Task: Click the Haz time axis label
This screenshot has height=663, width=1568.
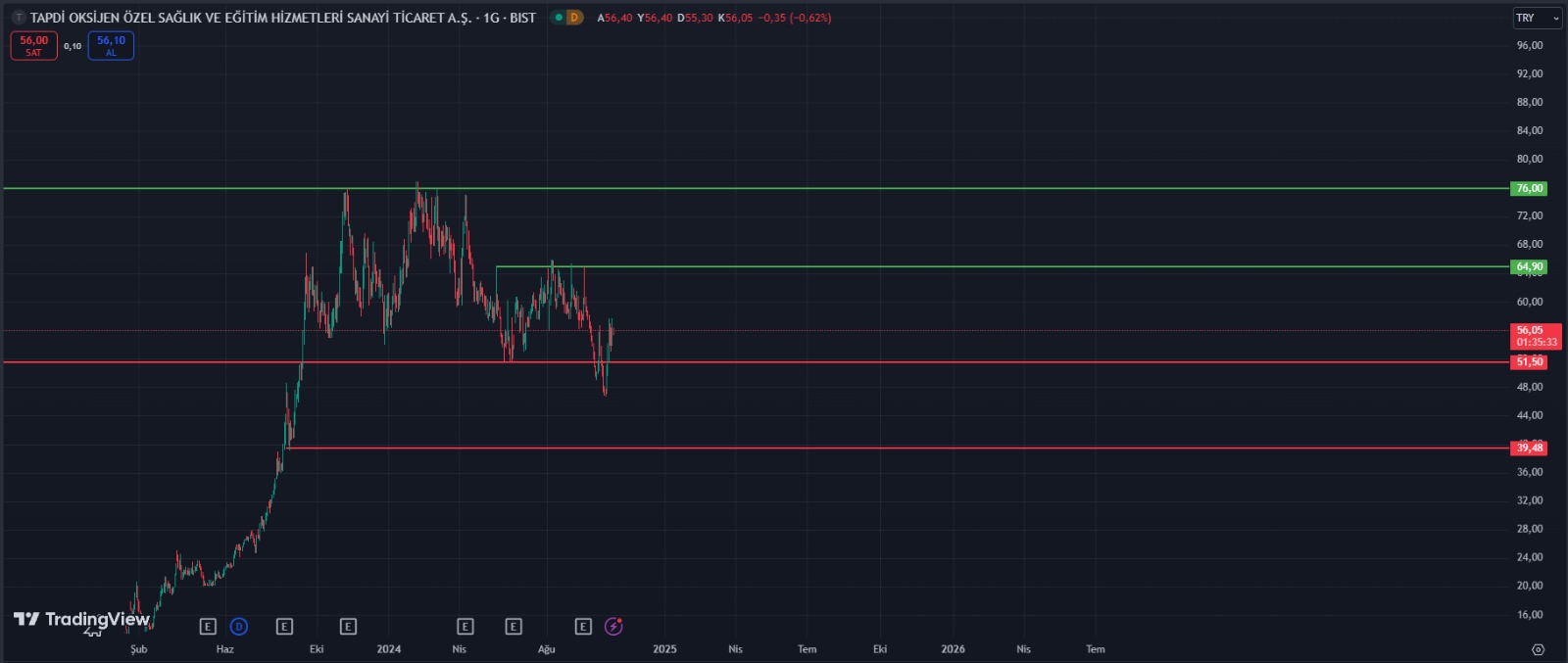Action: 225,649
